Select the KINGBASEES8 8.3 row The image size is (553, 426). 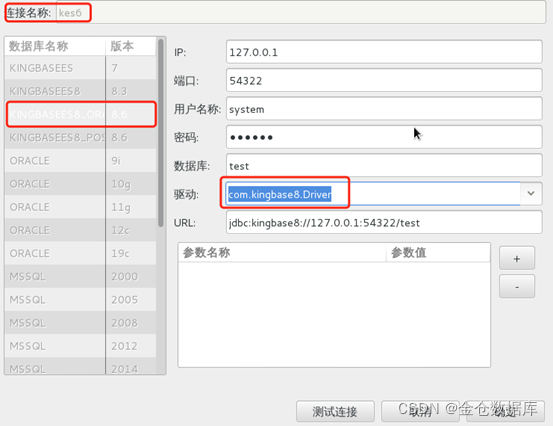click(x=80, y=91)
